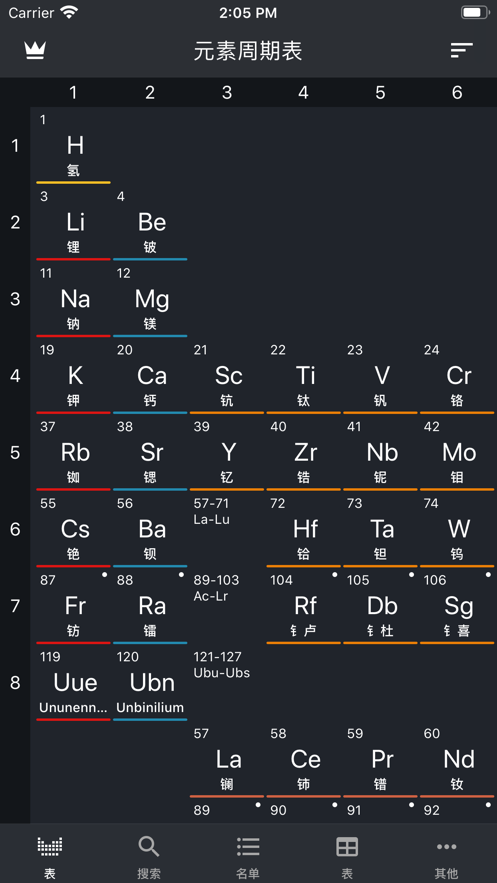
Task: Open the Titanium Ti element cell
Action: pos(303,377)
